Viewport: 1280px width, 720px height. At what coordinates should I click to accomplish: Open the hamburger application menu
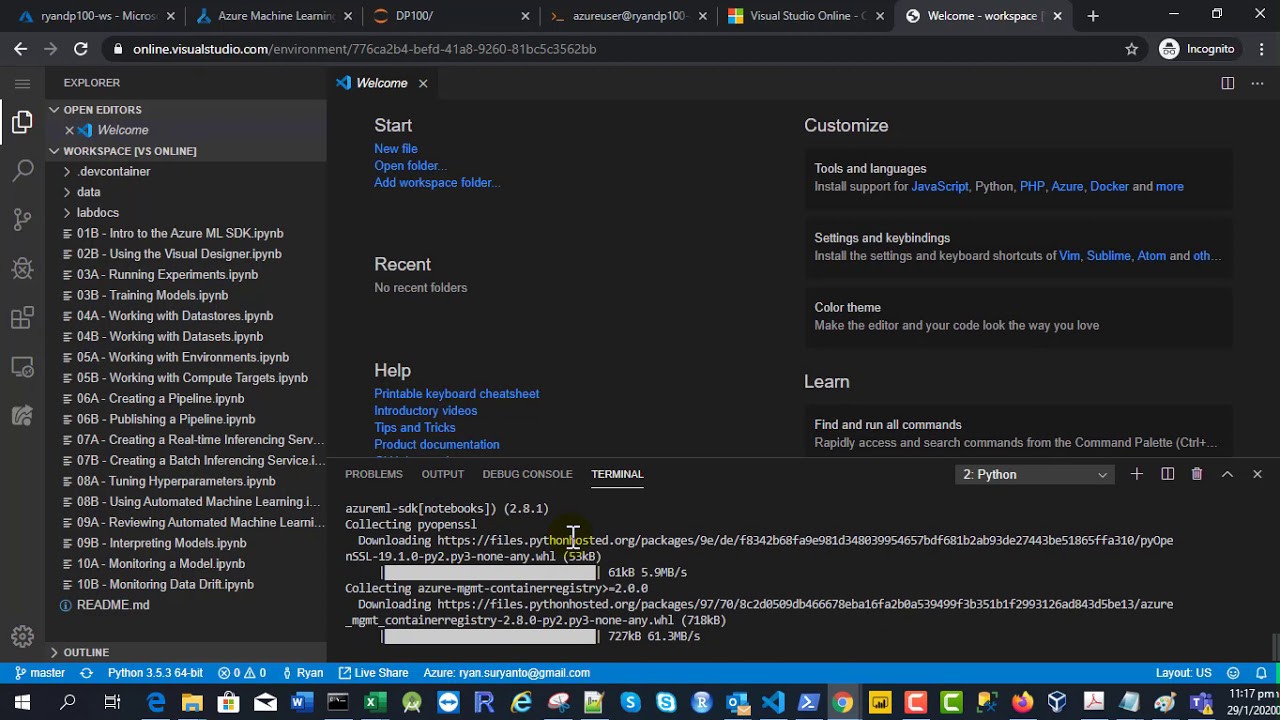22,83
